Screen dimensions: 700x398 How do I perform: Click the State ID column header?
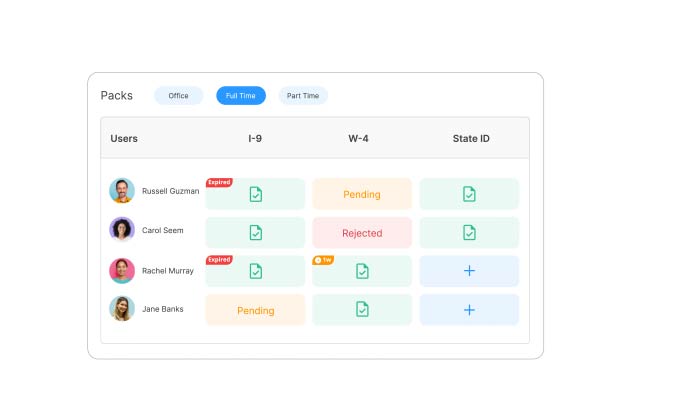(471, 138)
